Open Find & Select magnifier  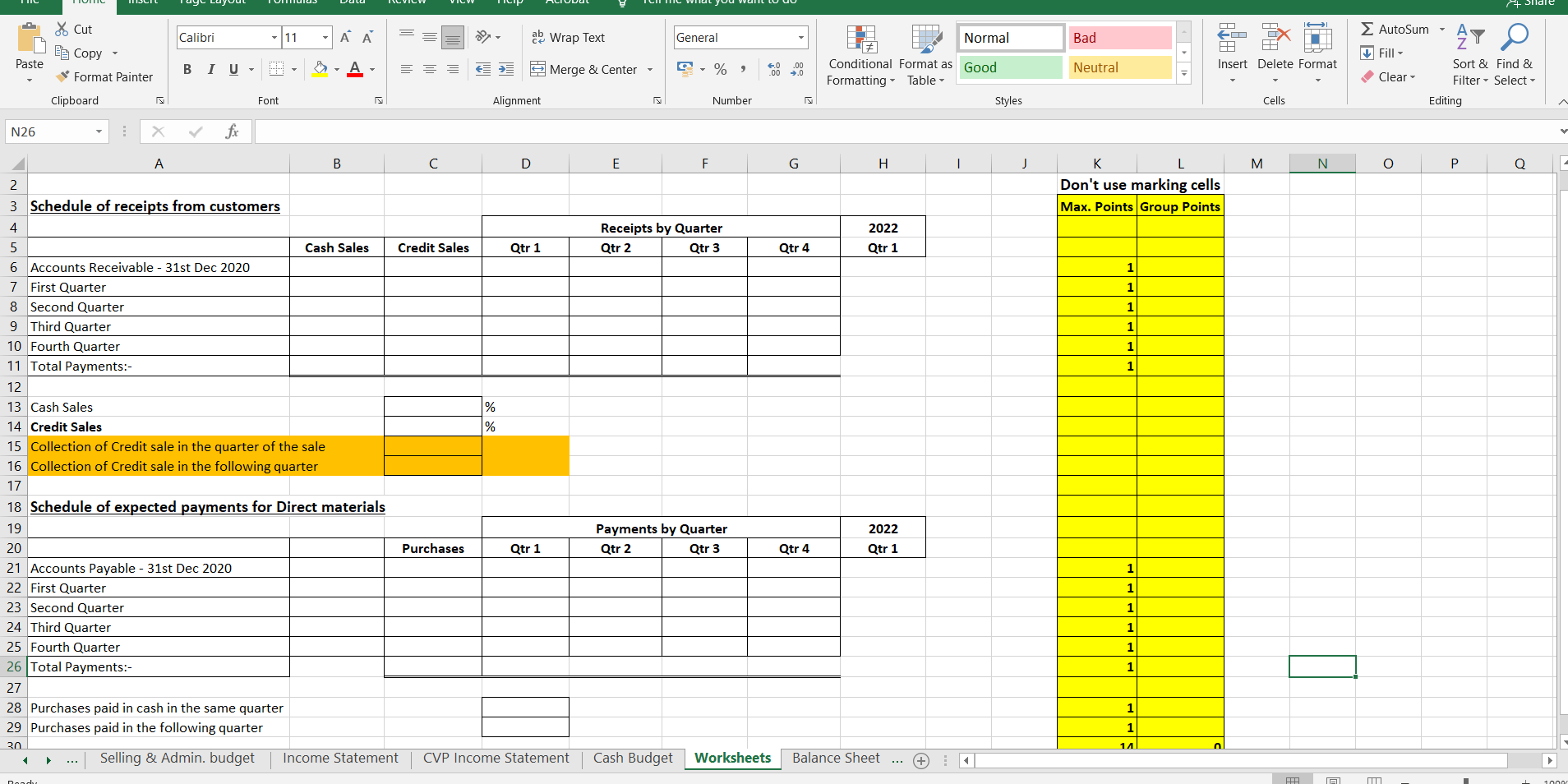click(x=1515, y=54)
